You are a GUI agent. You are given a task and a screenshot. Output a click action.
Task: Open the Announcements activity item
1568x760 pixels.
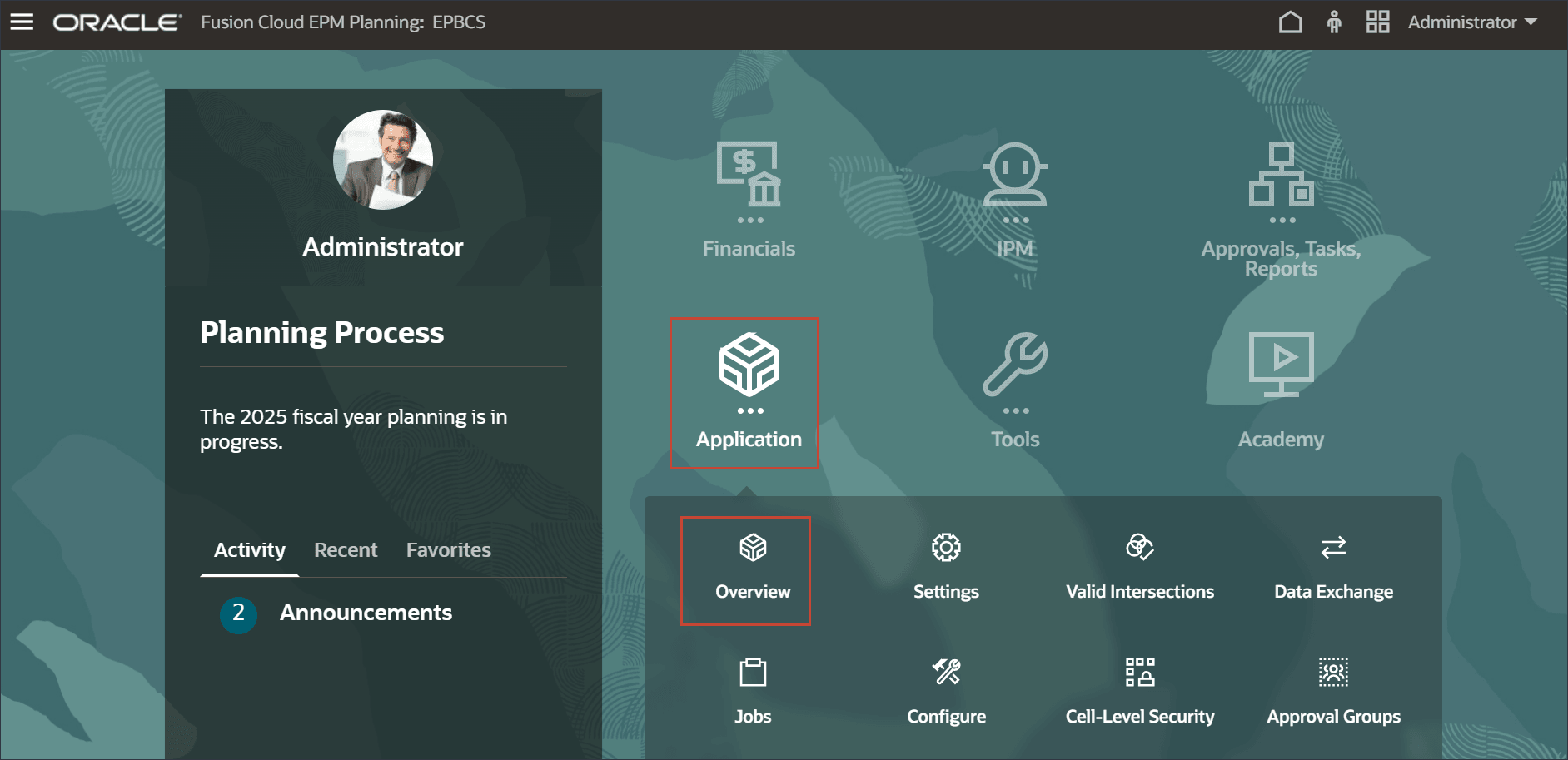pyautogui.click(x=366, y=613)
